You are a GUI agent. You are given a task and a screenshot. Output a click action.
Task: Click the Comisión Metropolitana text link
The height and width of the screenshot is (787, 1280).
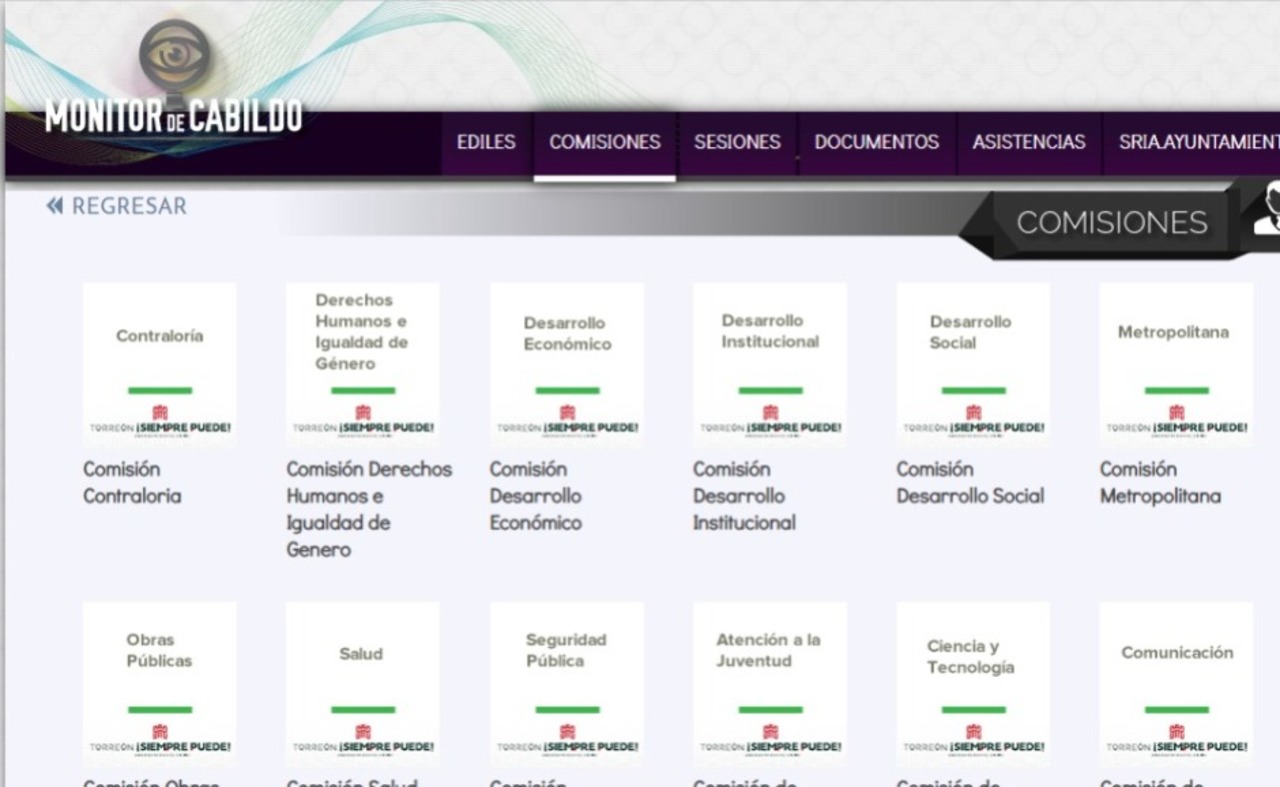tap(1160, 483)
